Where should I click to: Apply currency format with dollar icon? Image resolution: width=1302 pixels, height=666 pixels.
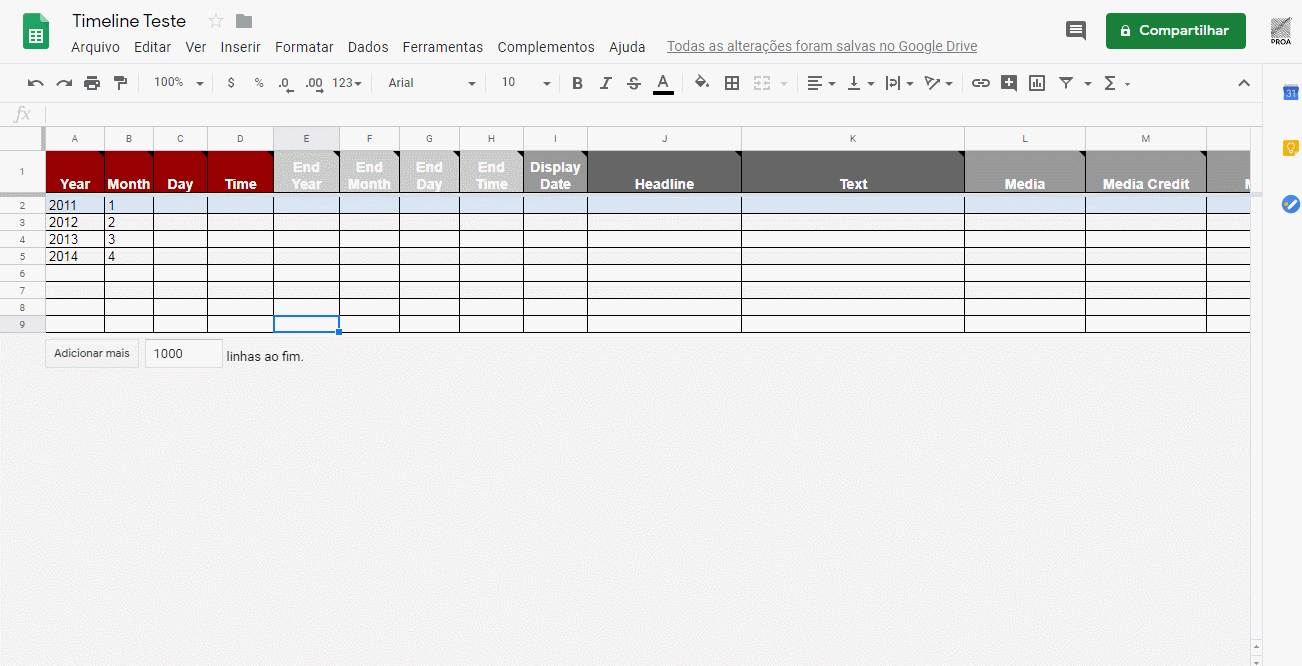[x=231, y=83]
